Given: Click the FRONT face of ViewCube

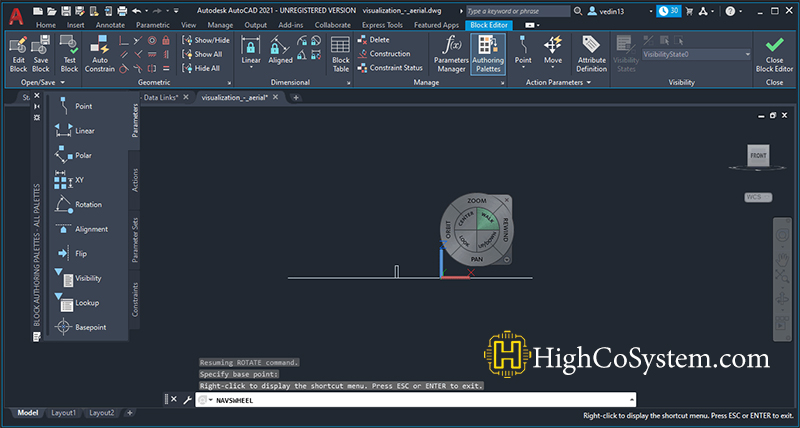Looking at the screenshot, I should (x=758, y=156).
